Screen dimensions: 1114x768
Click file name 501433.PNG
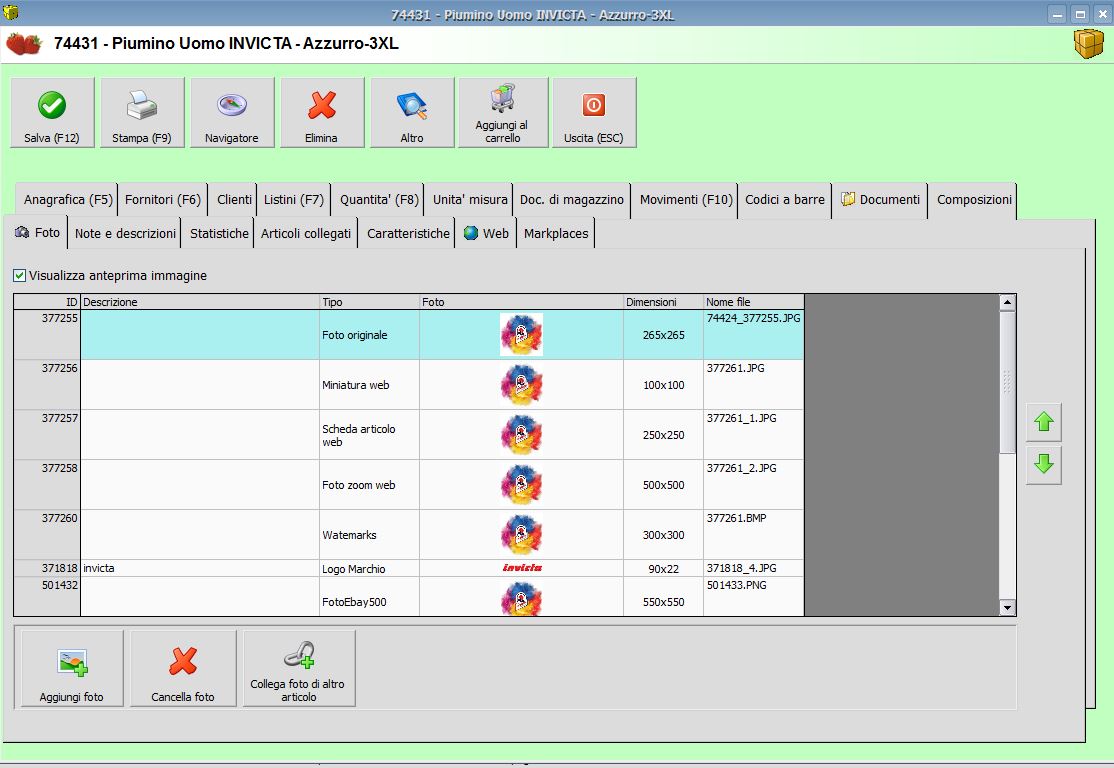point(736,585)
